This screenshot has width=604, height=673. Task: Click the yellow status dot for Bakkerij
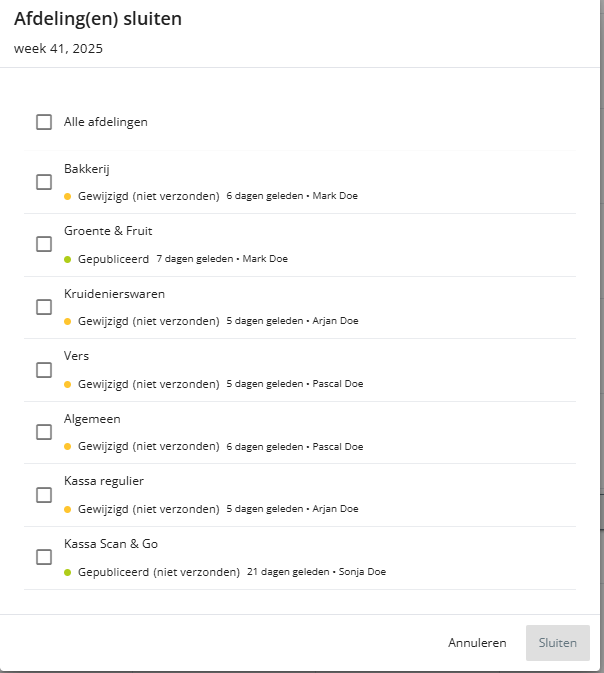click(x=68, y=196)
